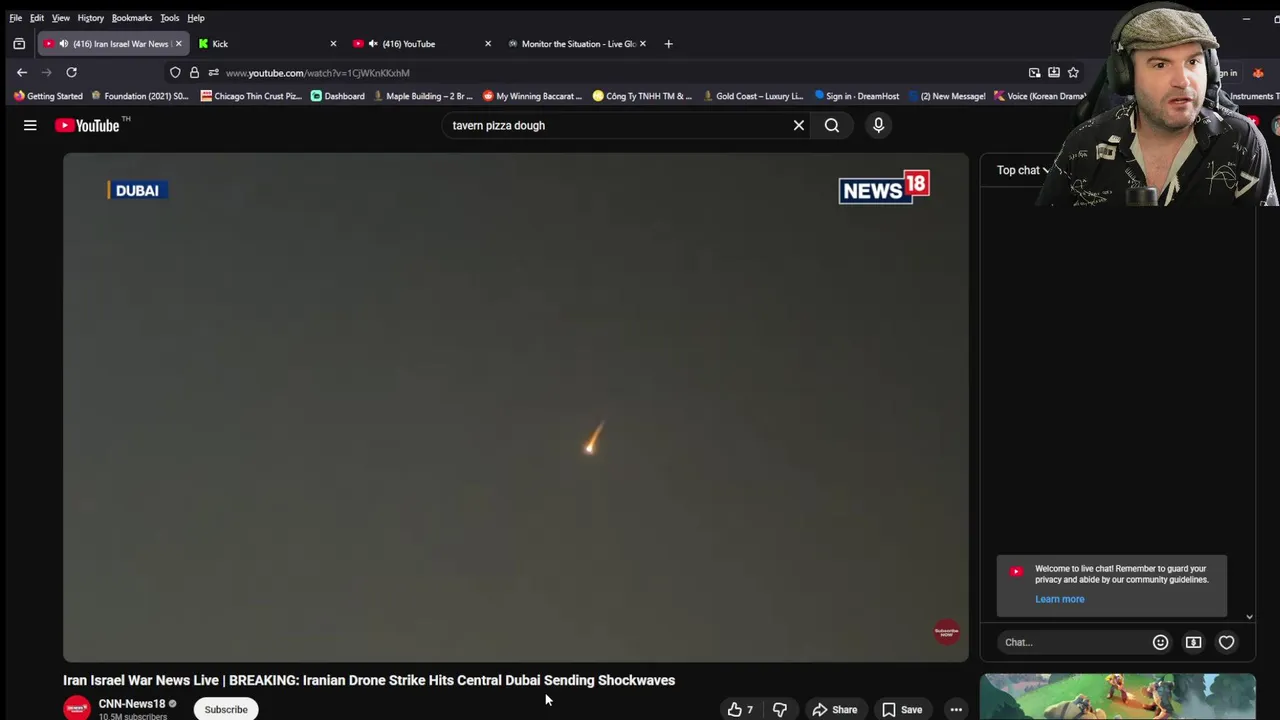Open Getting Started bookmark

point(48,96)
